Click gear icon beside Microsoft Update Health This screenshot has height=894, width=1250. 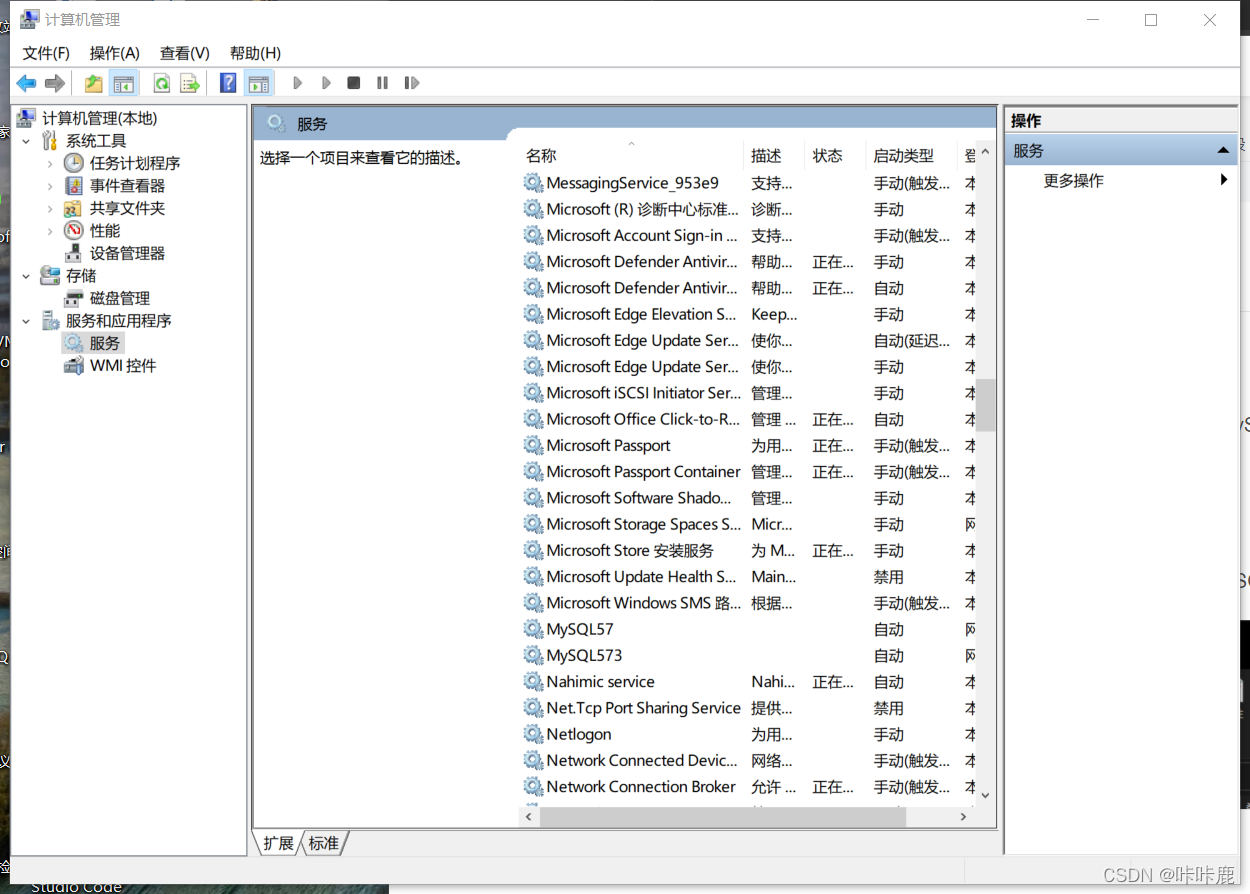[533, 577]
